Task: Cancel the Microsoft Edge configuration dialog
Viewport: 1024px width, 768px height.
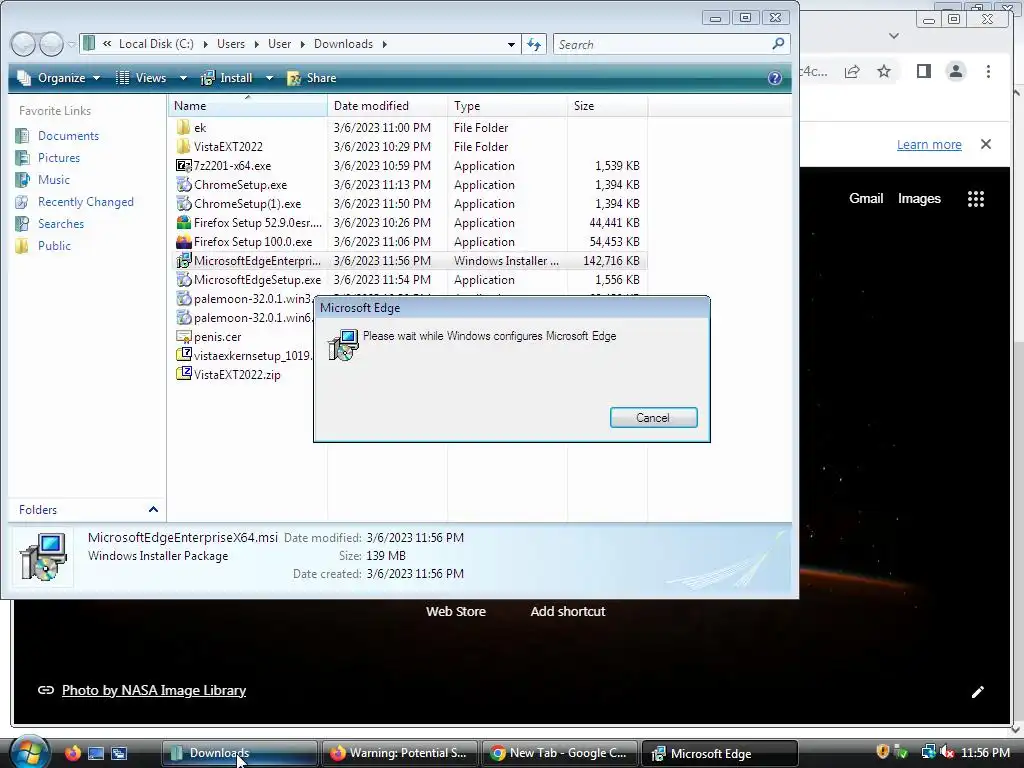Action: 653,418
